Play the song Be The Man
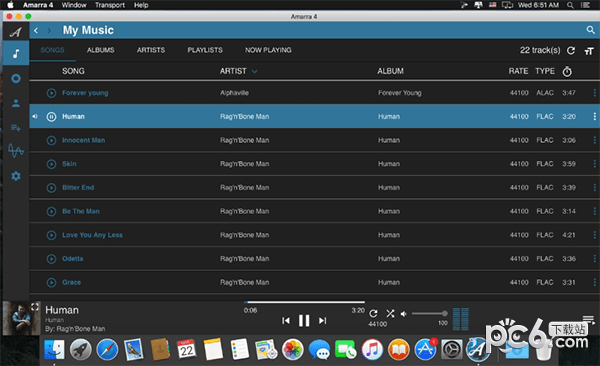The width and height of the screenshot is (600, 366). [51, 211]
